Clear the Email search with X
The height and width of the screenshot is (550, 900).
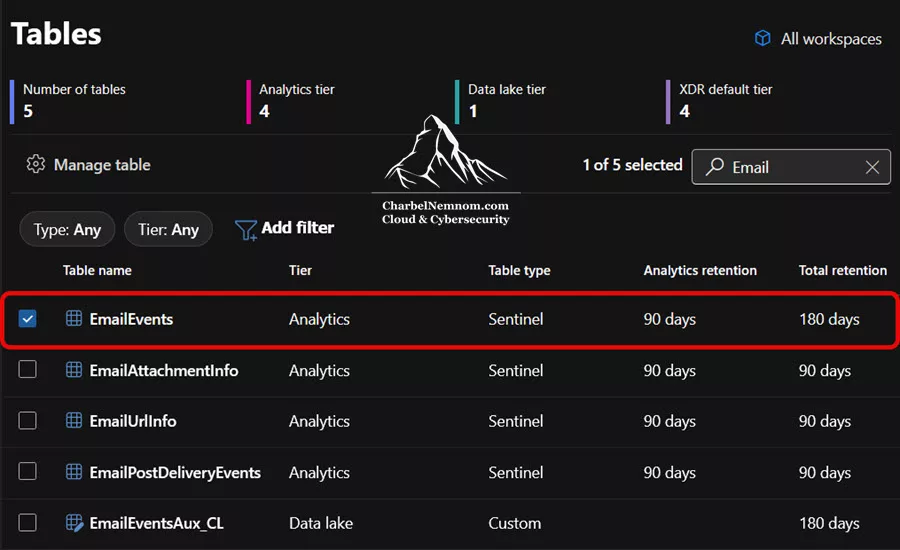[x=872, y=167]
